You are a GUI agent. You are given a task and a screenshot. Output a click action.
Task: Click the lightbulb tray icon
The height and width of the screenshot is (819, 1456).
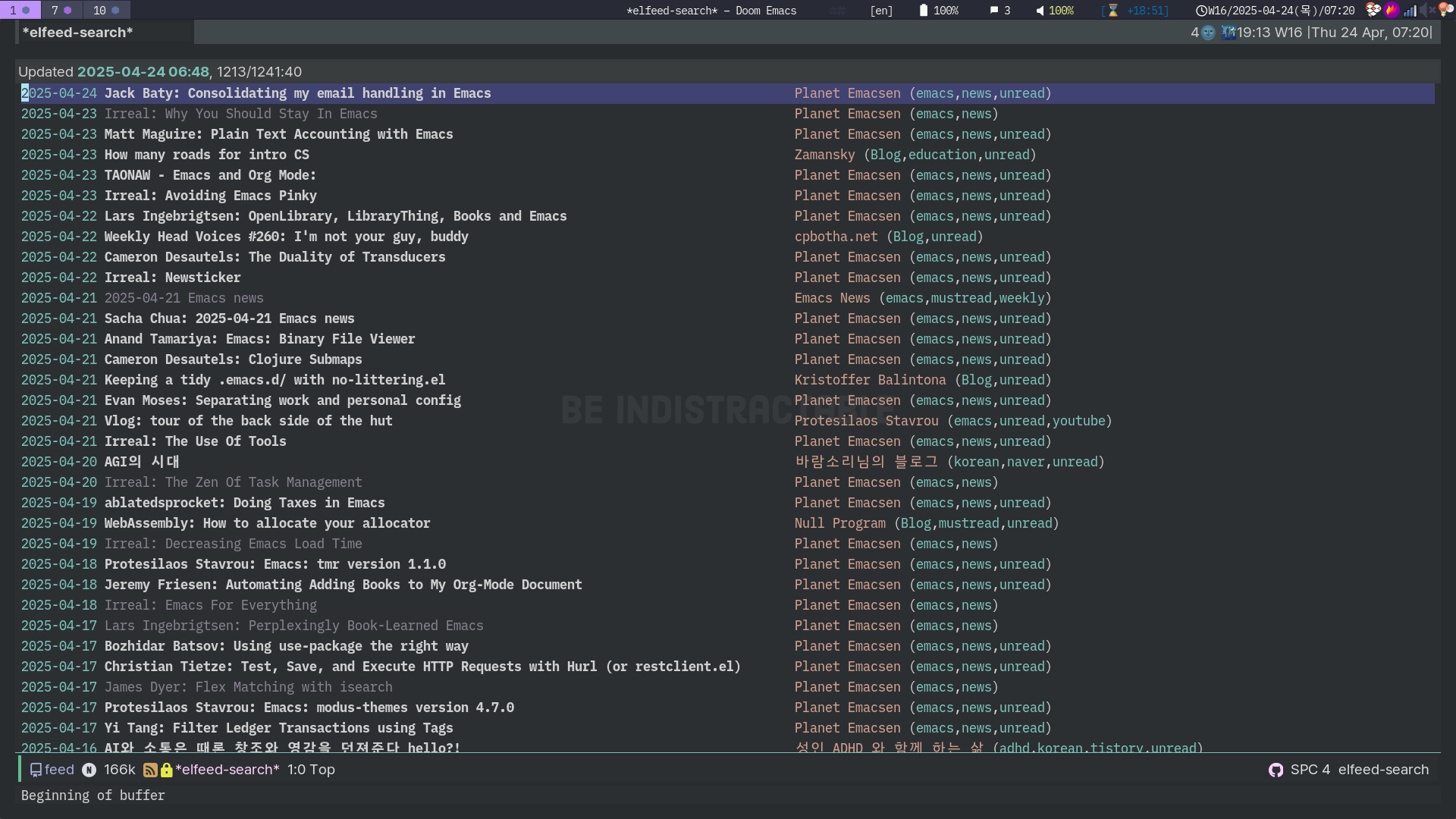(x=1445, y=9)
